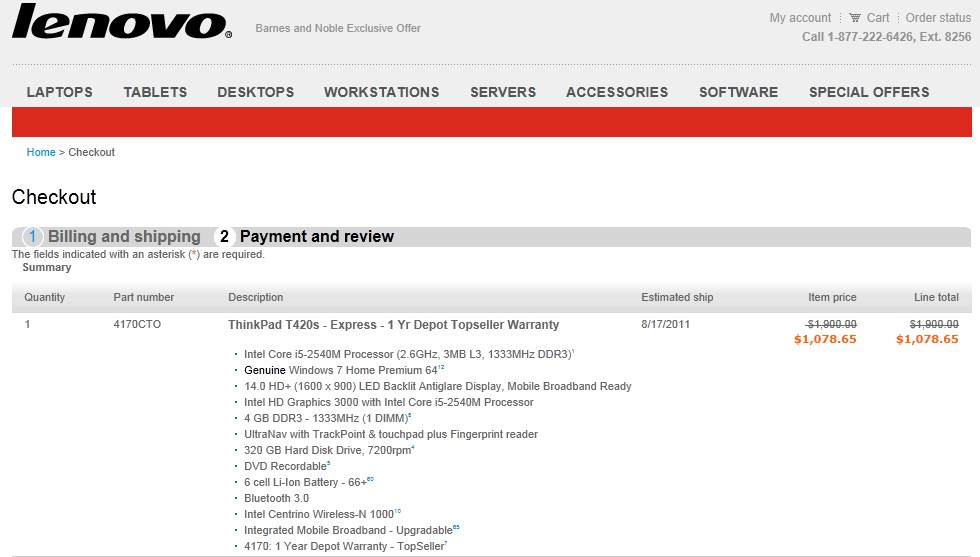980x557 pixels.
Task: Click step 2 circle number
Action: [224, 236]
